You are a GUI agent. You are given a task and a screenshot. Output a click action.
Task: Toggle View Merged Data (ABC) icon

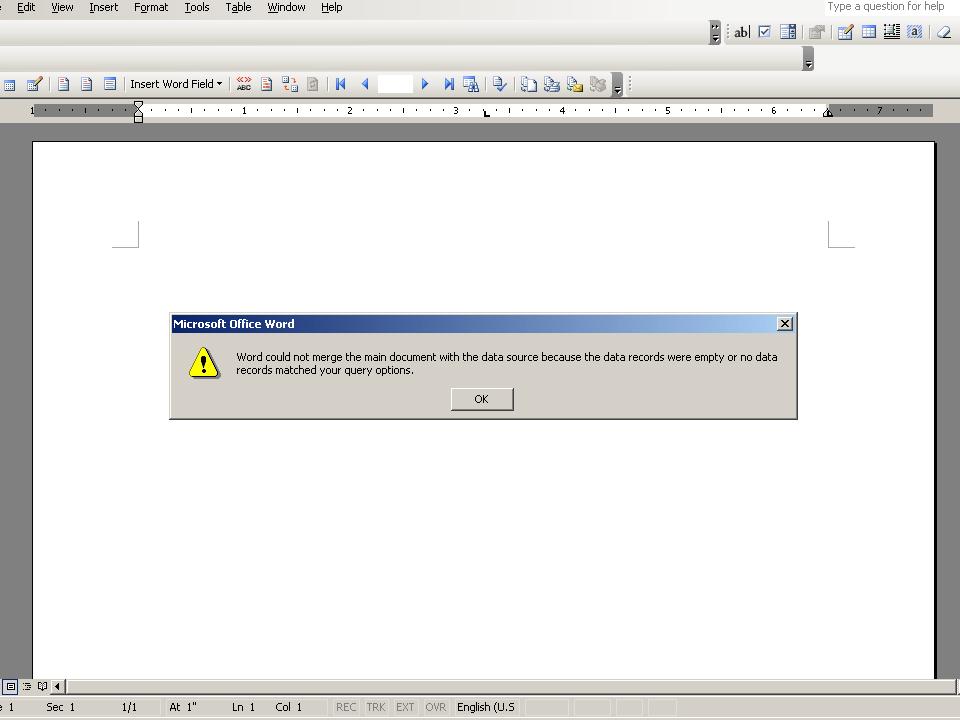(244, 84)
